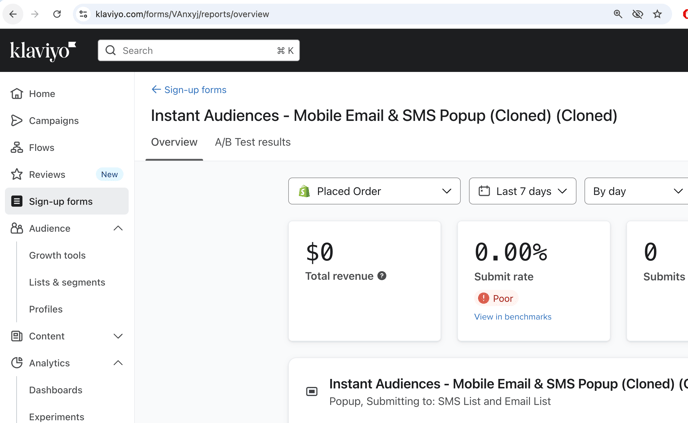Open the Placed Order metric dropdown
688x423 pixels.
(x=374, y=191)
